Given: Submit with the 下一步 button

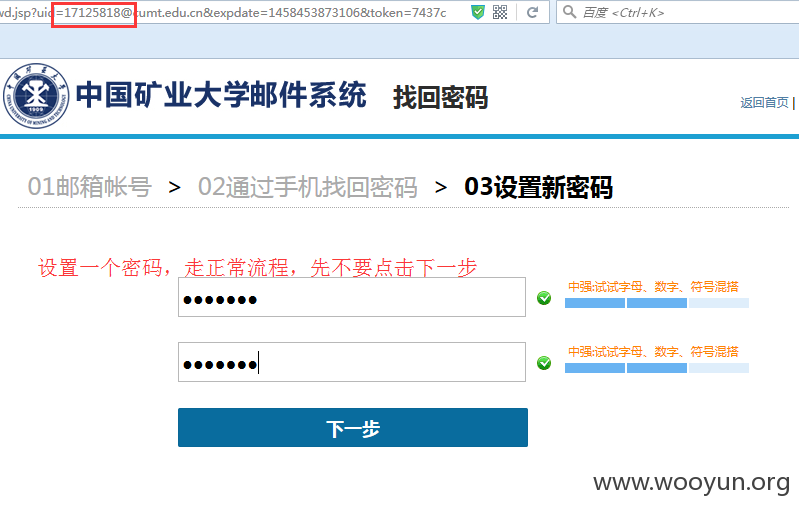Looking at the screenshot, I should point(353,427).
